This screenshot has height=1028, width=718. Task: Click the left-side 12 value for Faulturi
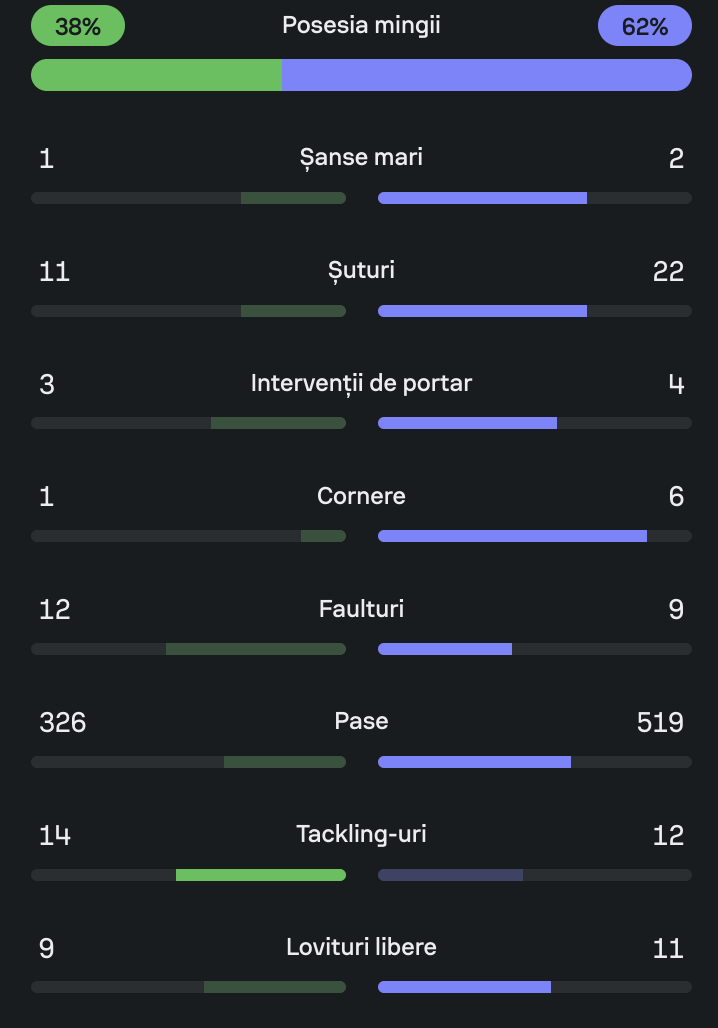point(55,610)
